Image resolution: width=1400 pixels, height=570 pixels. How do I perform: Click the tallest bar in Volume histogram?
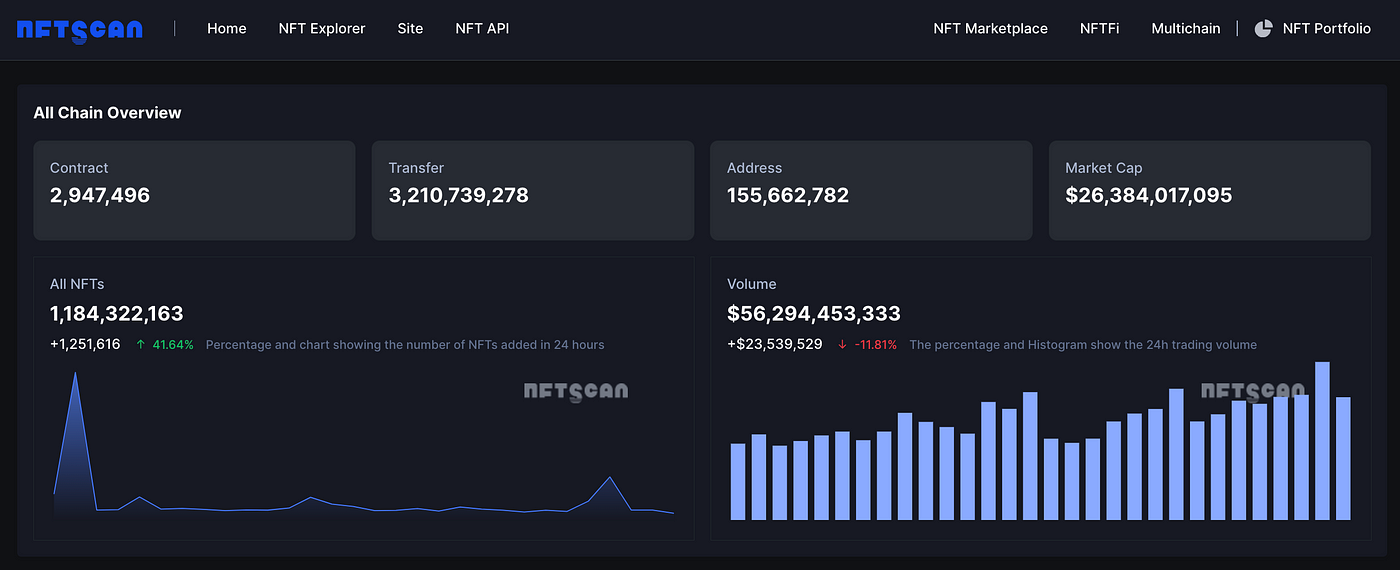(1322, 440)
